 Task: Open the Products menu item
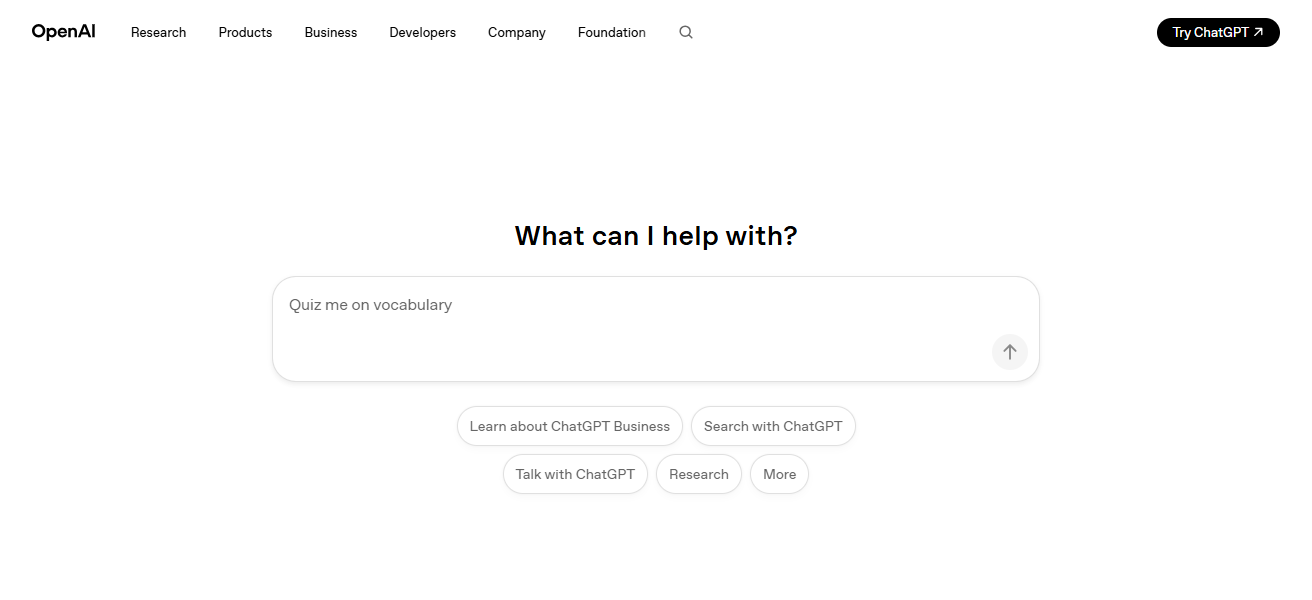tap(244, 32)
